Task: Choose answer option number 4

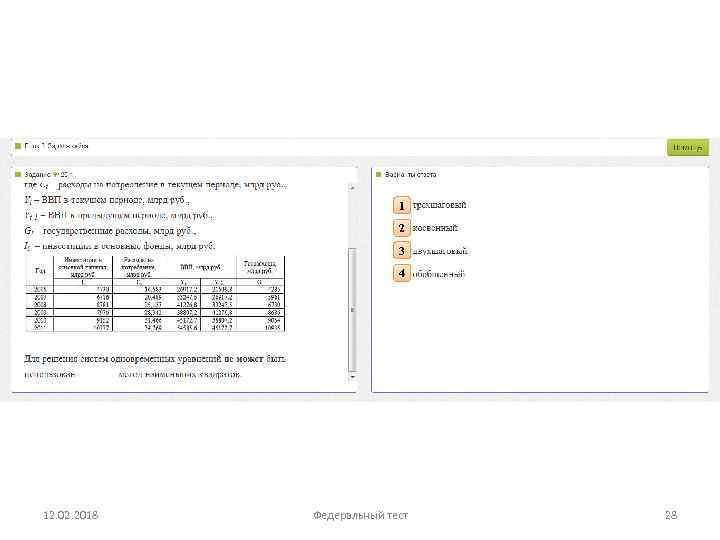Action: pos(401,274)
